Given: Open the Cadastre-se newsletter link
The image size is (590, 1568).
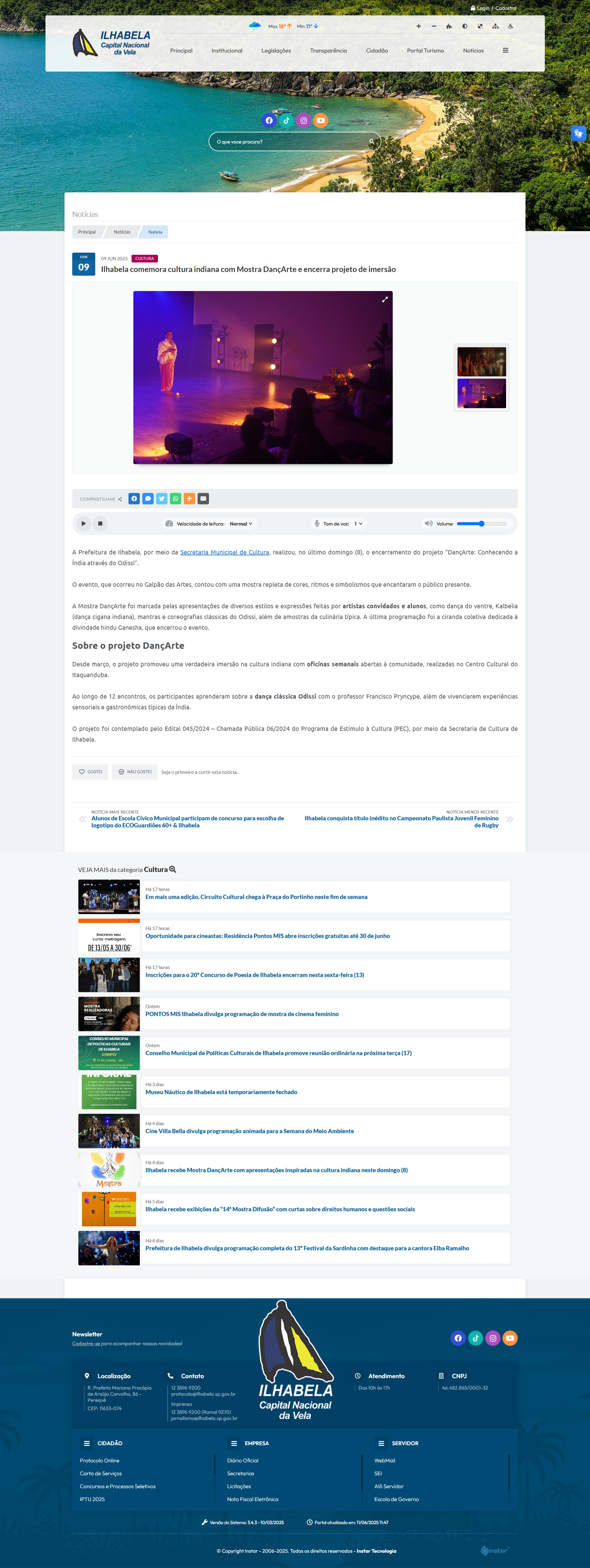Looking at the screenshot, I should click(86, 1343).
